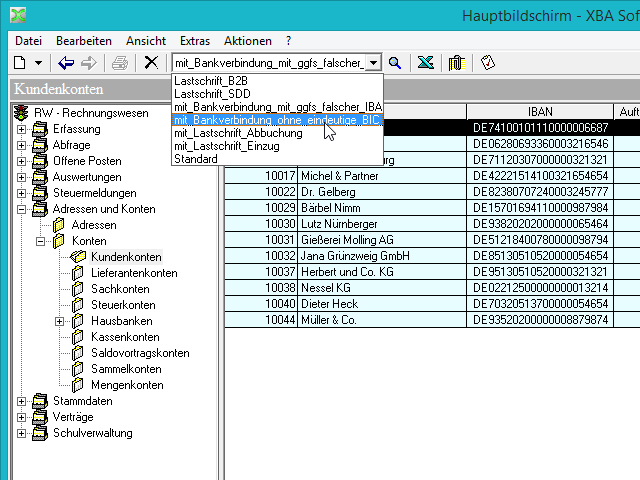The width and height of the screenshot is (640, 480).
Task: Open the Bearbeiten menu
Action: pyautogui.click(x=83, y=41)
